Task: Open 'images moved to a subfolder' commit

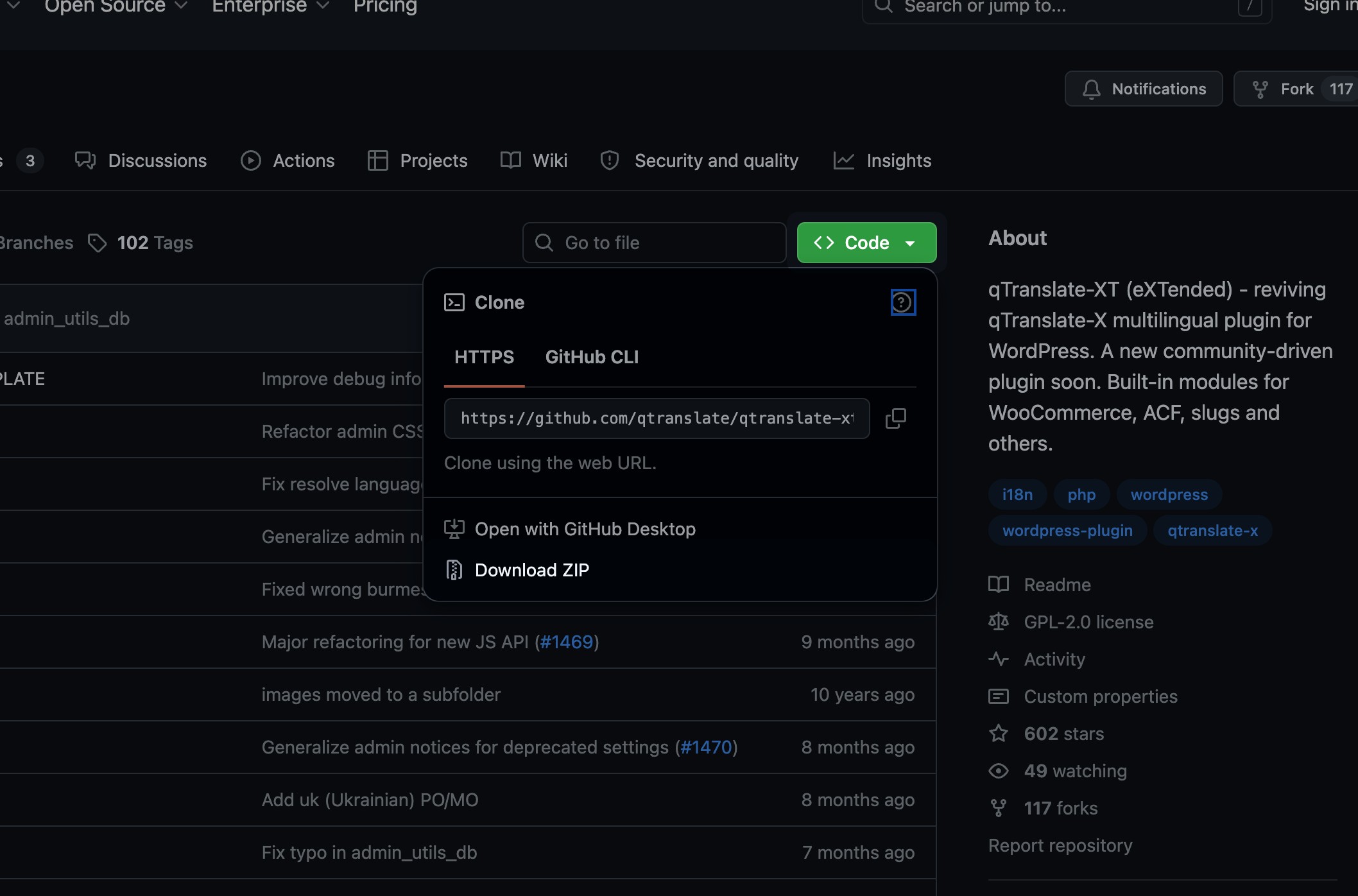Action: coord(381,694)
